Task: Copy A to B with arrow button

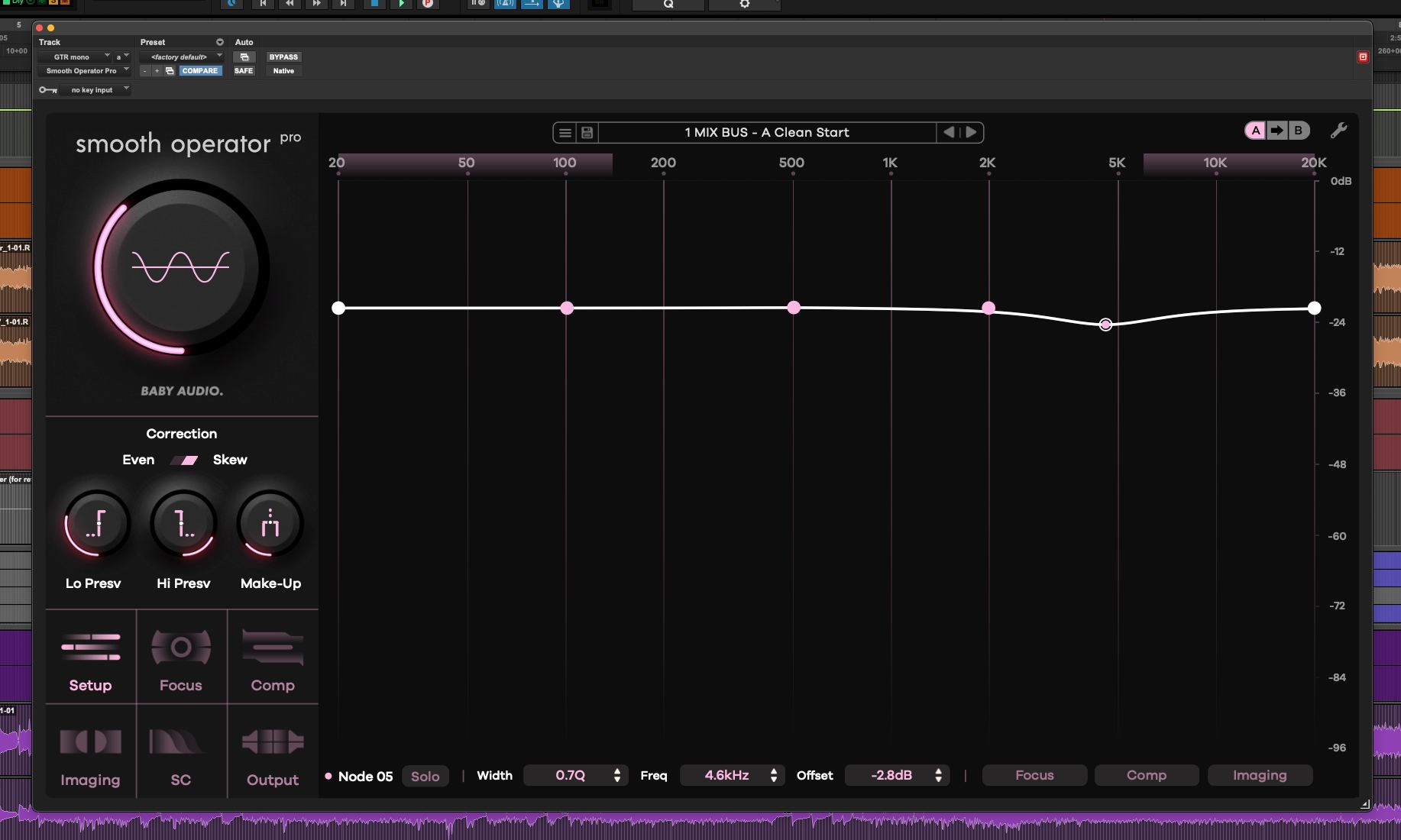Action: pyautogui.click(x=1277, y=131)
